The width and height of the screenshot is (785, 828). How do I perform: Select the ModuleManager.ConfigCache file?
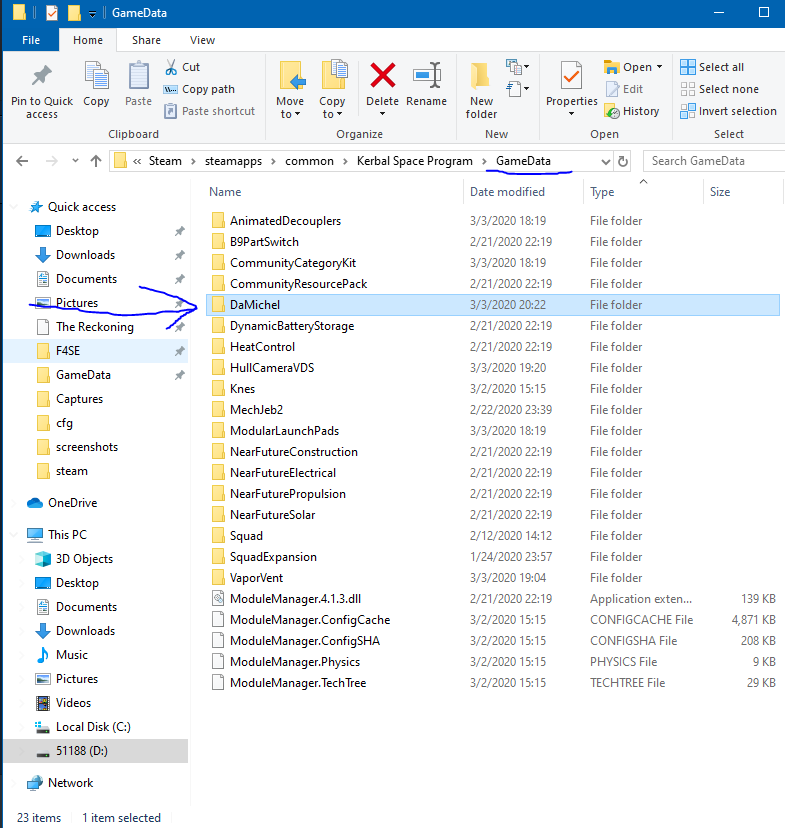pyautogui.click(x=310, y=620)
